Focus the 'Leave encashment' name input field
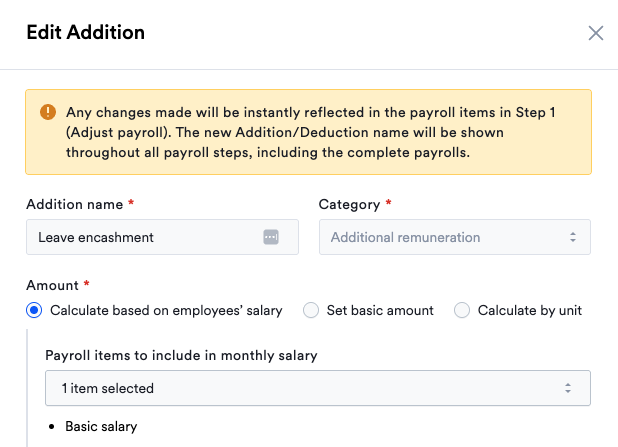Screen dimensions: 618x447 [x=145, y=237]
